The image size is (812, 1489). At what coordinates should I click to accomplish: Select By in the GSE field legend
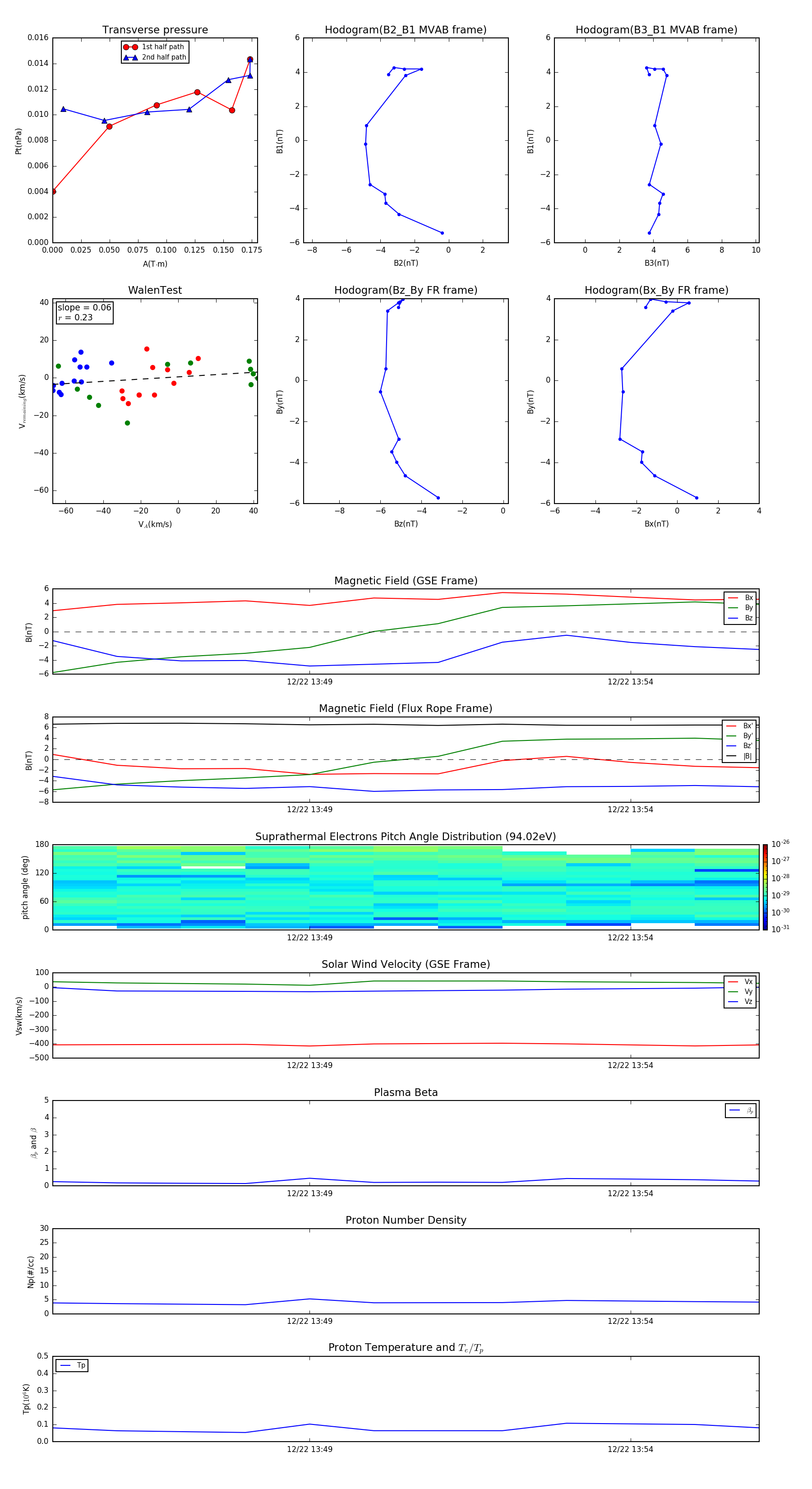741,608
